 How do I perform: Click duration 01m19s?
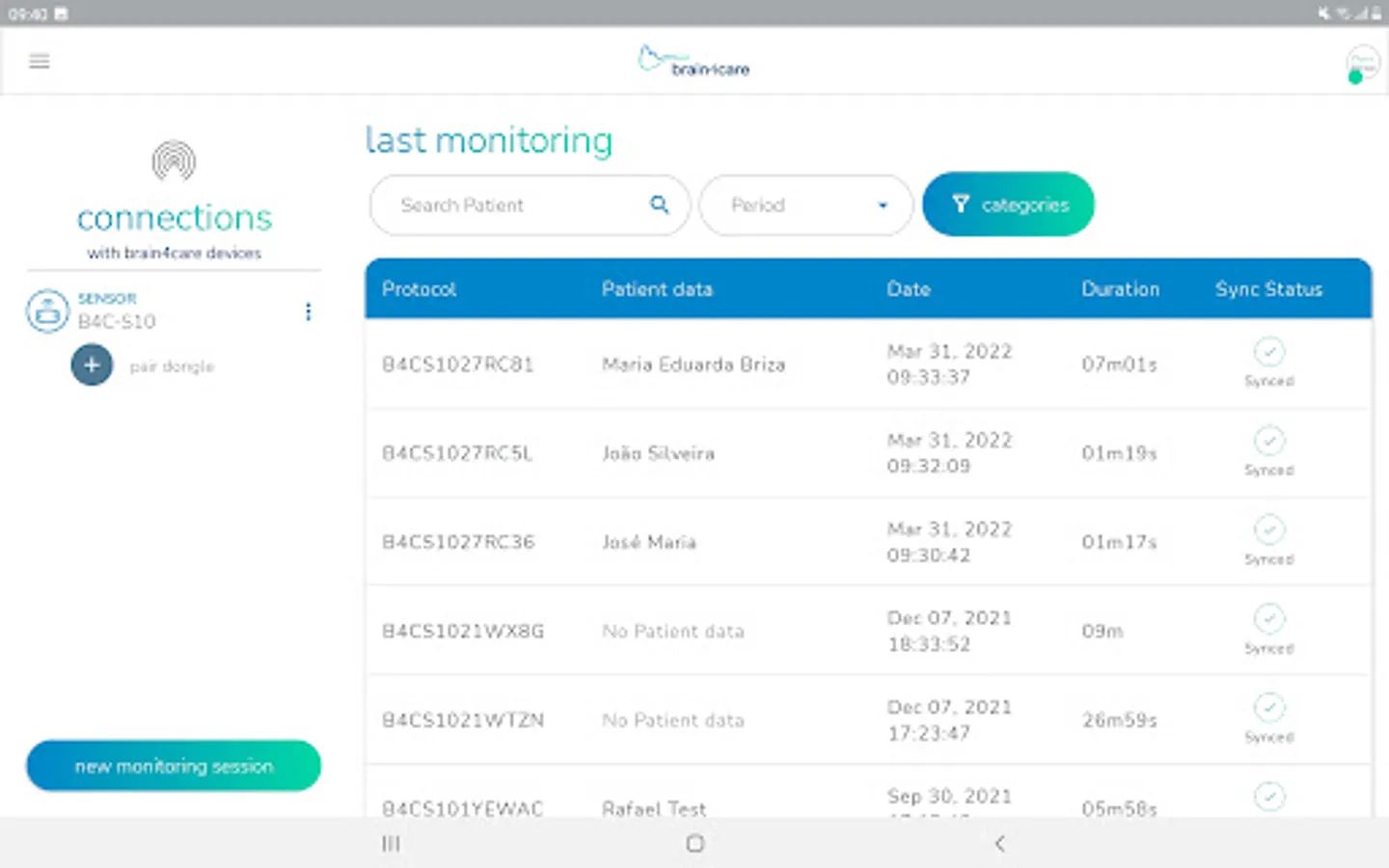click(1119, 453)
